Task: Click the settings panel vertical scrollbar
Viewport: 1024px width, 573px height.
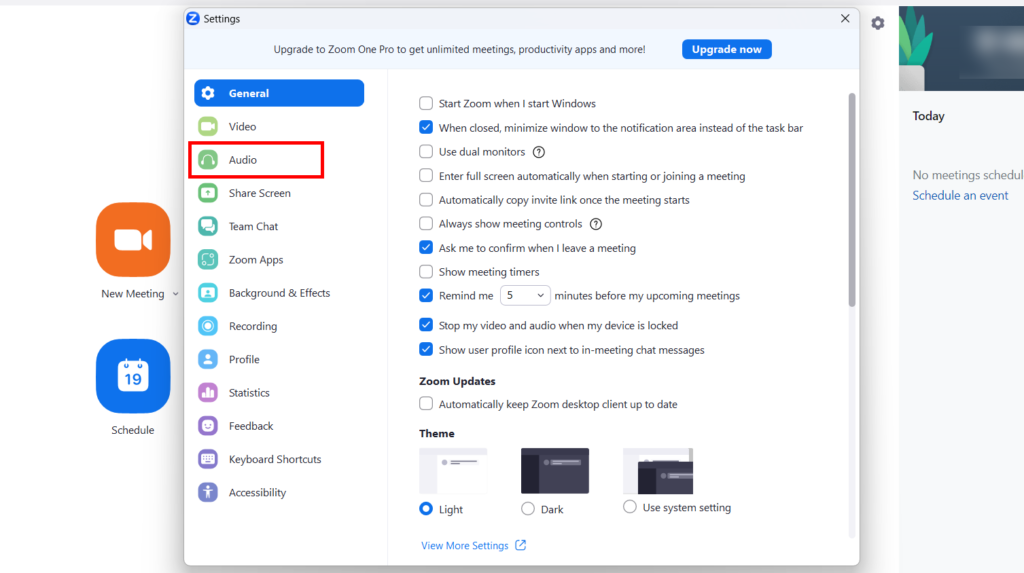Action: pos(852,200)
